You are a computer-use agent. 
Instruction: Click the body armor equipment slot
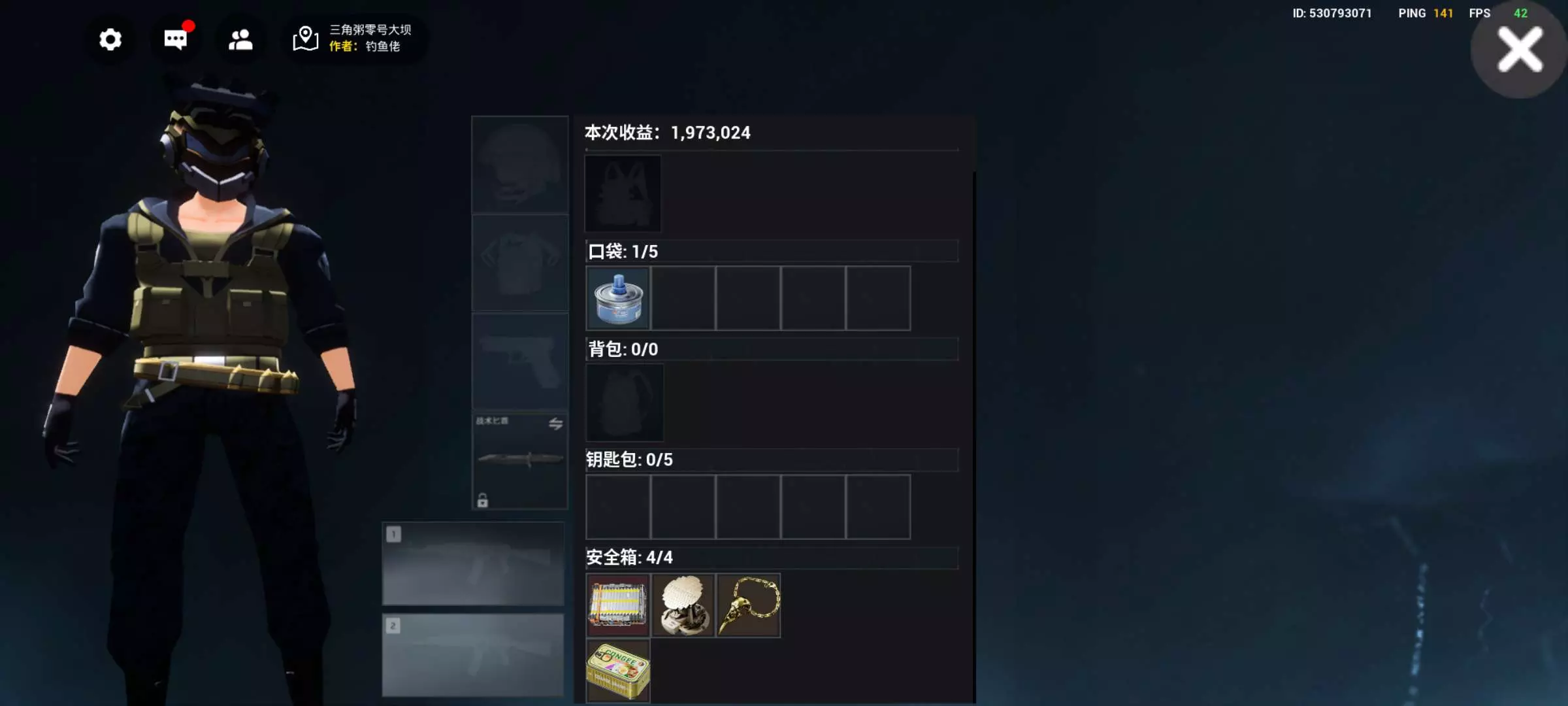[x=520, y=263]
